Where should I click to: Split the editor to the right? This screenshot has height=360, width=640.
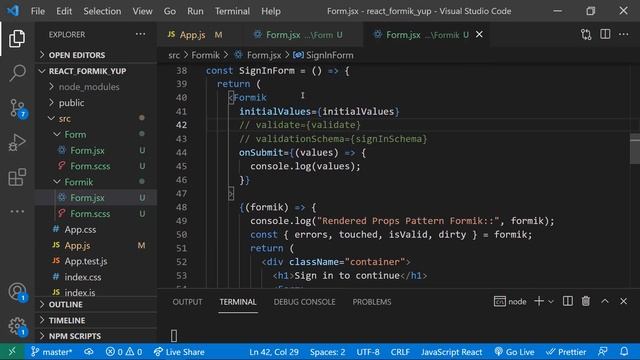(x=605, y=34)
